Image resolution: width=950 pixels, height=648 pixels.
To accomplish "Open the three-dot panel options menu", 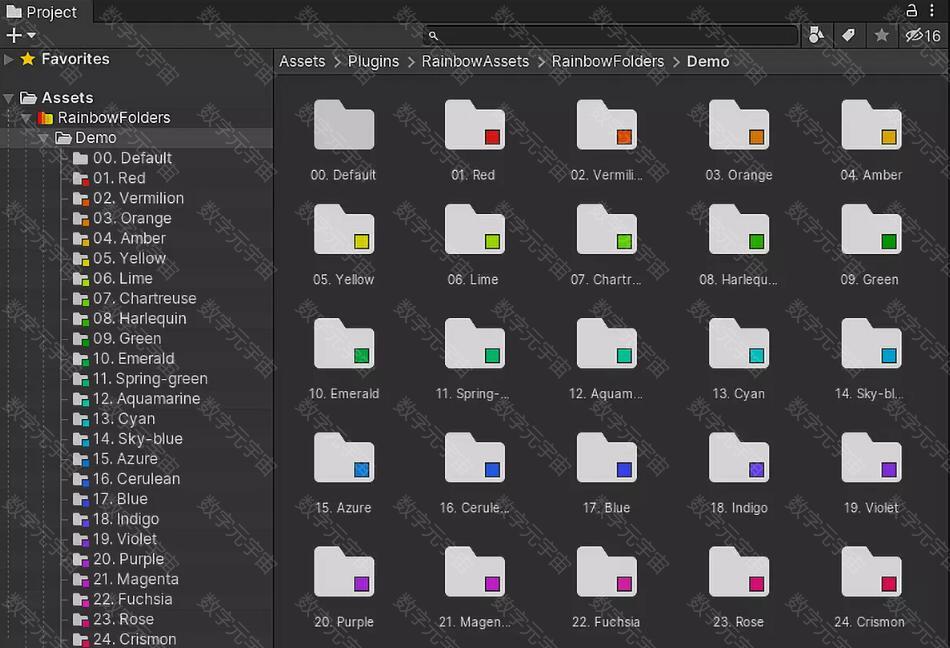I will pyautogui.click(x=935, y=11).
